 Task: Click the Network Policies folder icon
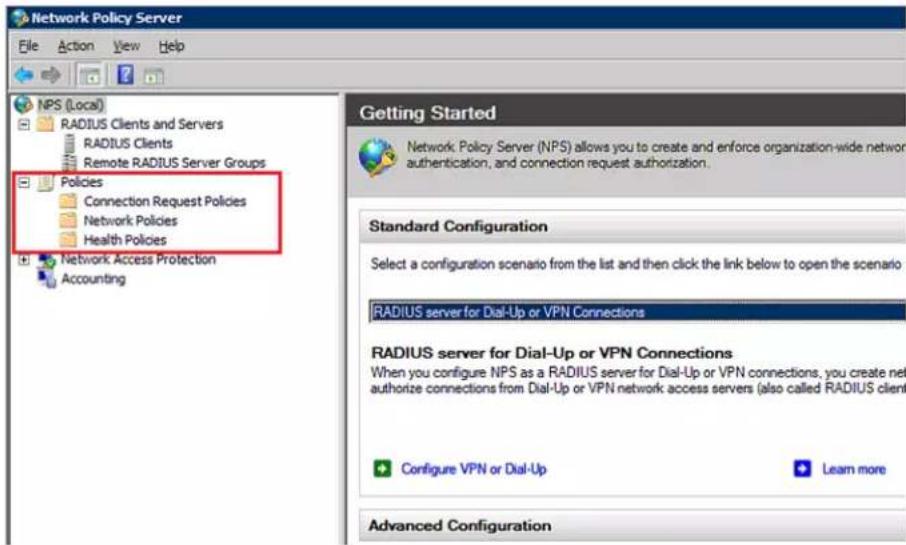click(68, 220)
